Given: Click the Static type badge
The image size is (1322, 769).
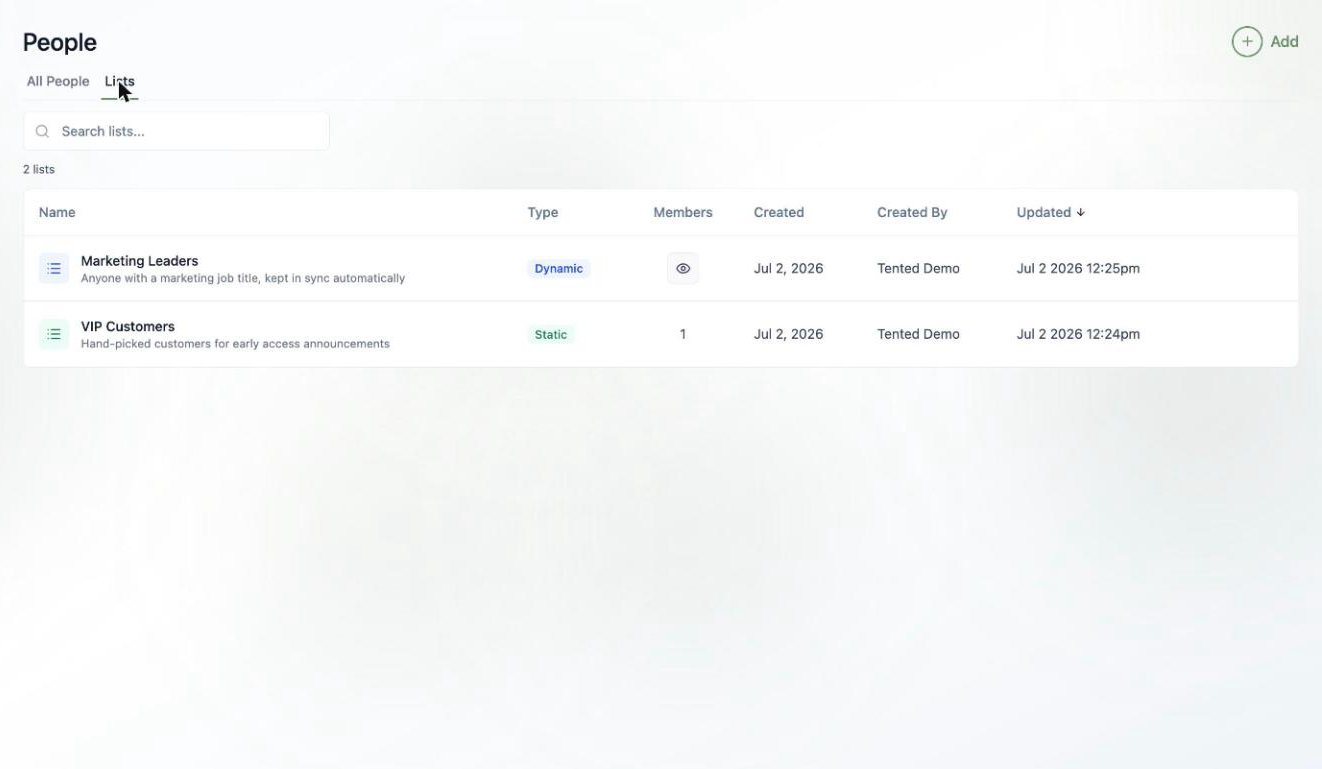Looking at the screenshot, I should pyautogui.click(x=551, y=334).
